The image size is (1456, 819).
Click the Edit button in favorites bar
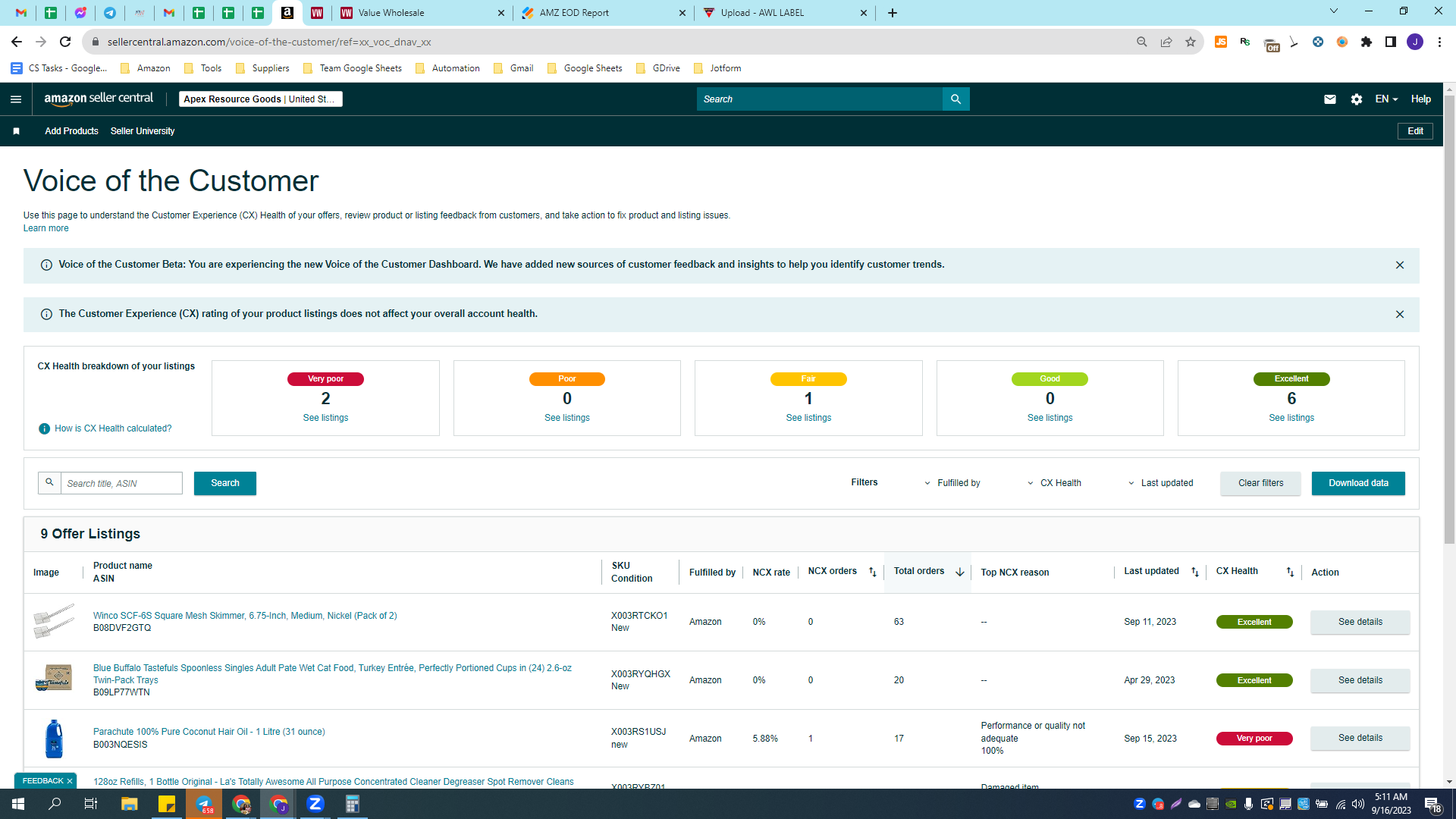click(1415, 131)
